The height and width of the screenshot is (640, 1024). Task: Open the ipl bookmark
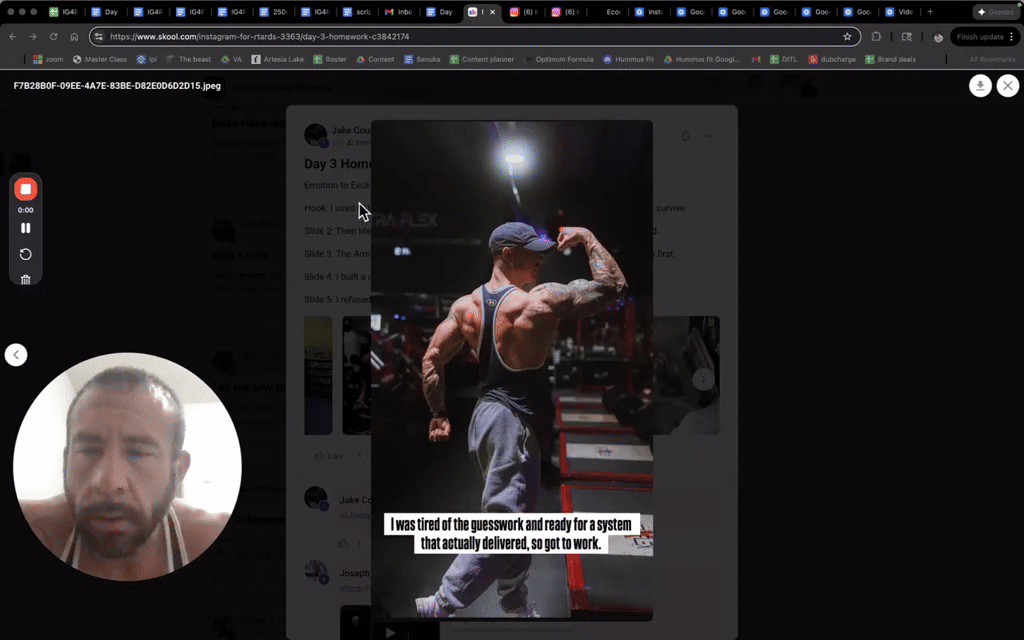pos(146,59)
